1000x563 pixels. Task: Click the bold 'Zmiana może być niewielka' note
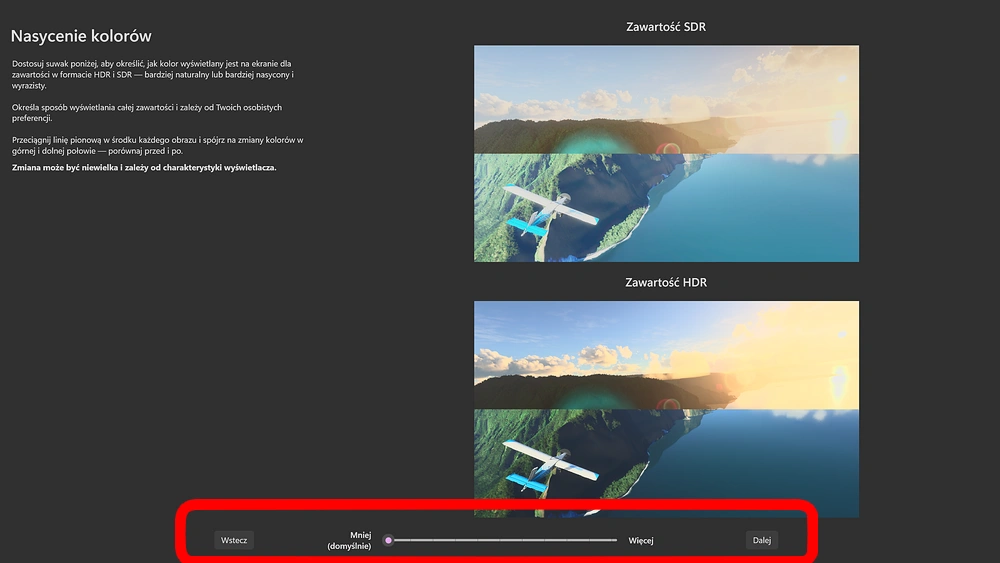[x=144, y=168]
